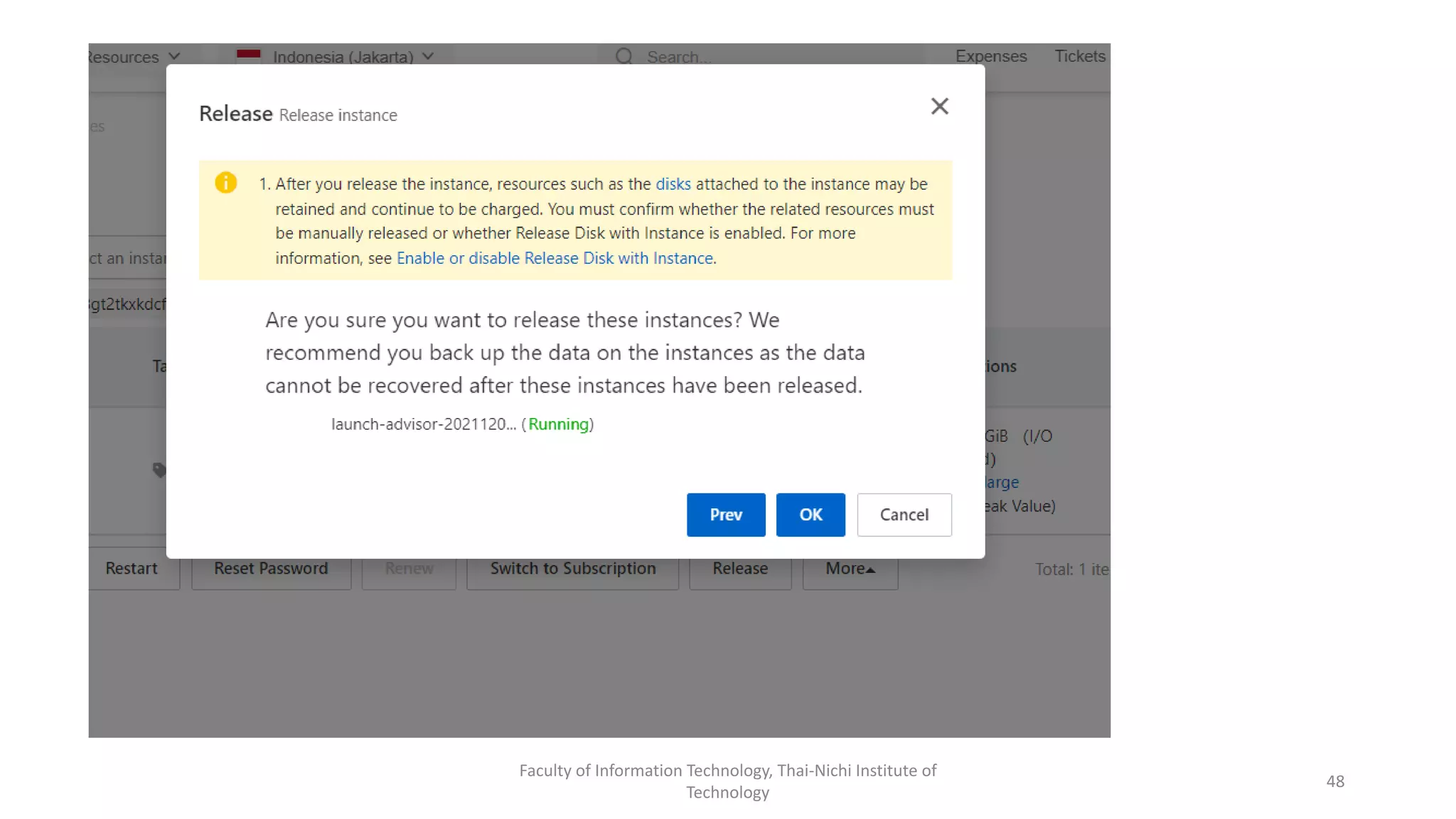This screenshot has height=819, width=1456.
Task: Click the search magnifier icon
Action: (623, 56)
